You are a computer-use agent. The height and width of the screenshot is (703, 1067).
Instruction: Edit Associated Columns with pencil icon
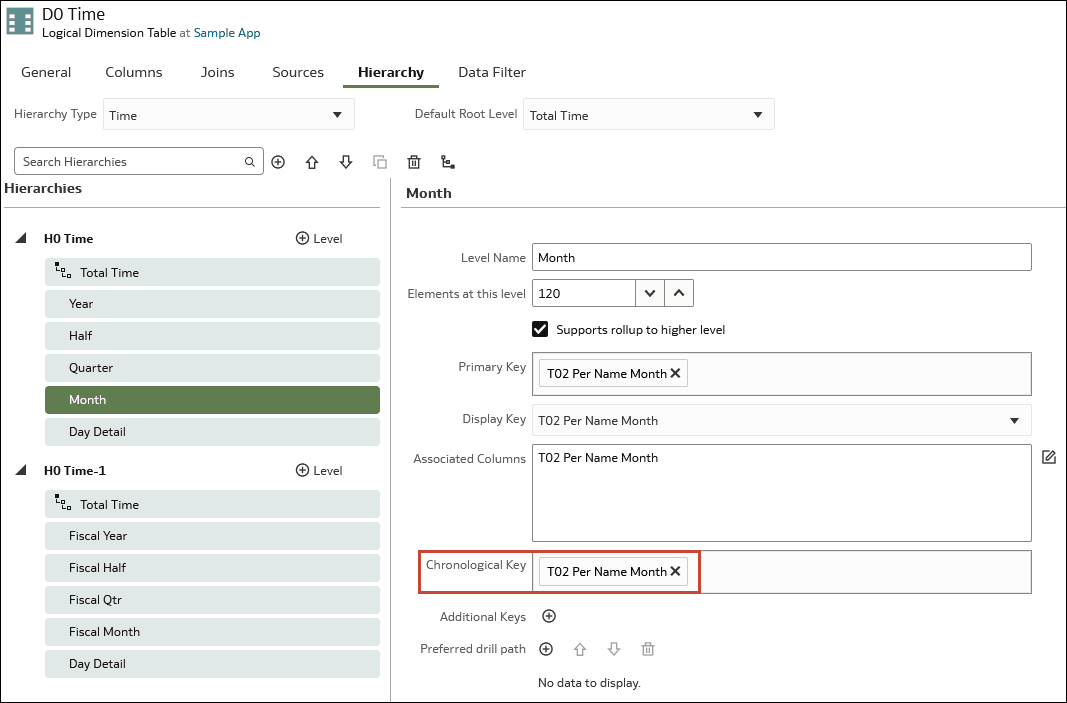1048,457
